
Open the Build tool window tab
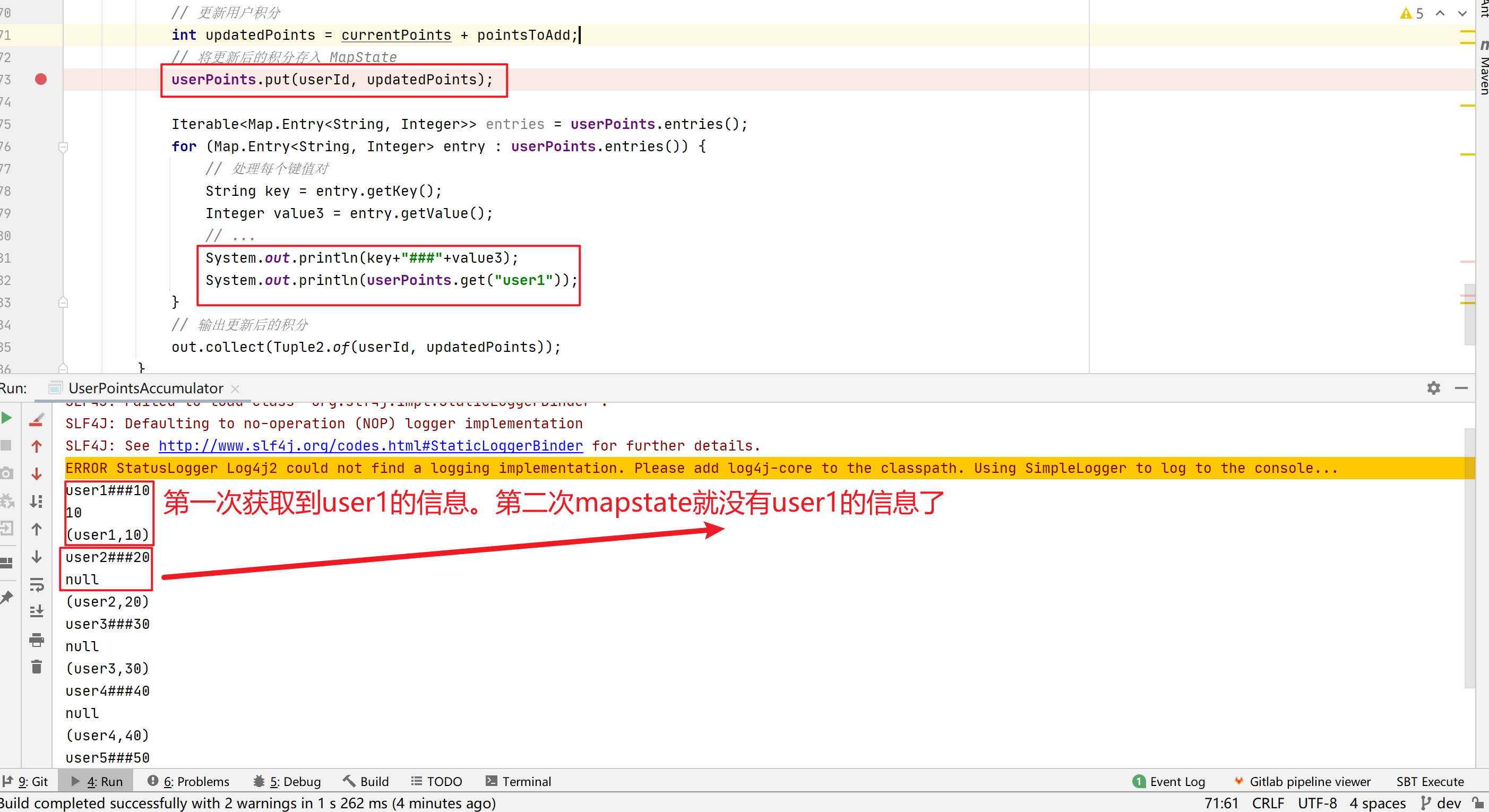(366, 781)
